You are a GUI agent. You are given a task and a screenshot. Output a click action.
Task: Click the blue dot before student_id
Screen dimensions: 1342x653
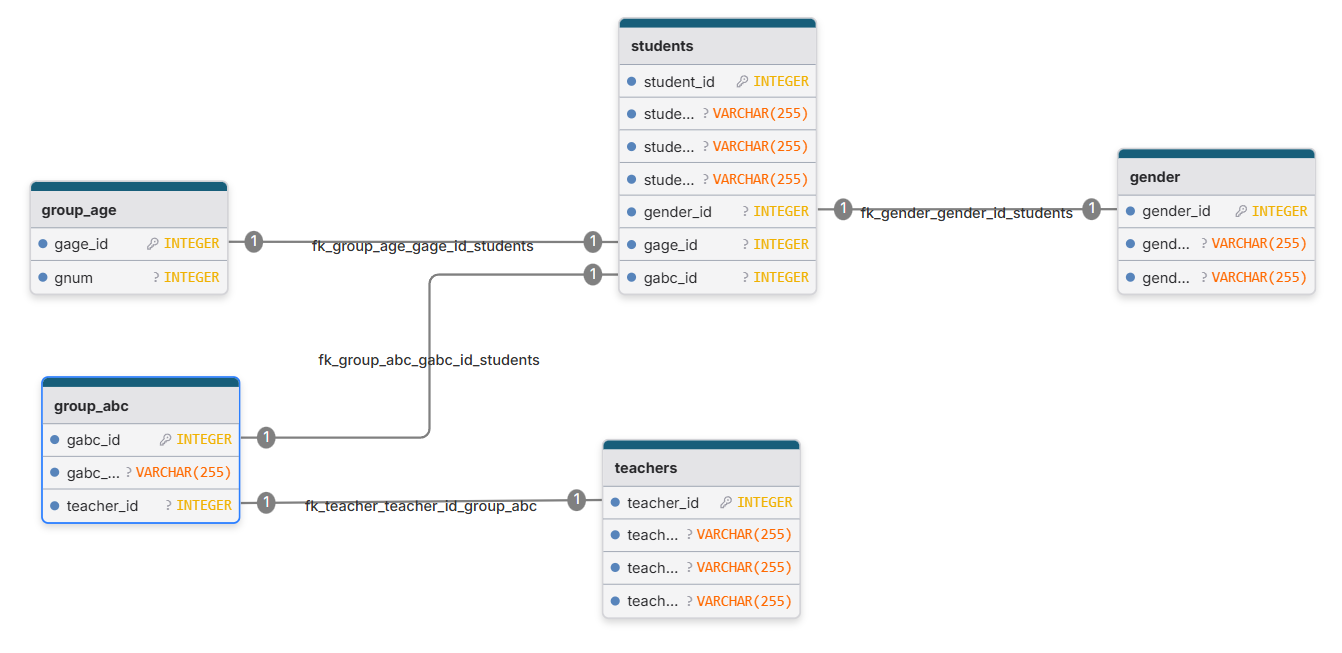point(632,81)
